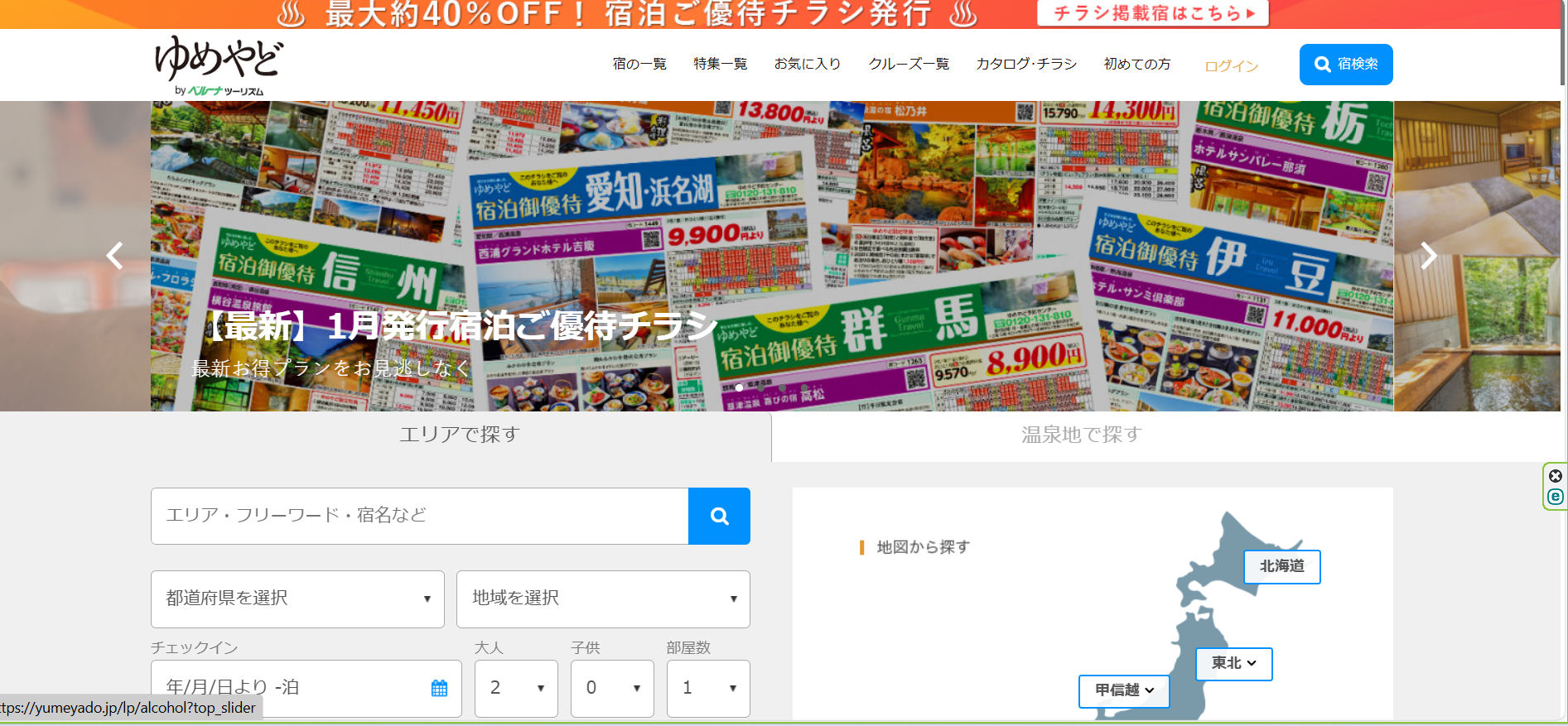1568x726 pixels.
Task: Select 北海道 on the map
Action: pos(1281,566)
